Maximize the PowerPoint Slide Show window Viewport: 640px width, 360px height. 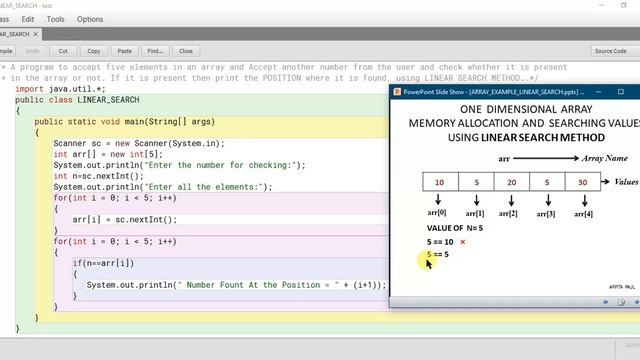(x=621, y=92)
